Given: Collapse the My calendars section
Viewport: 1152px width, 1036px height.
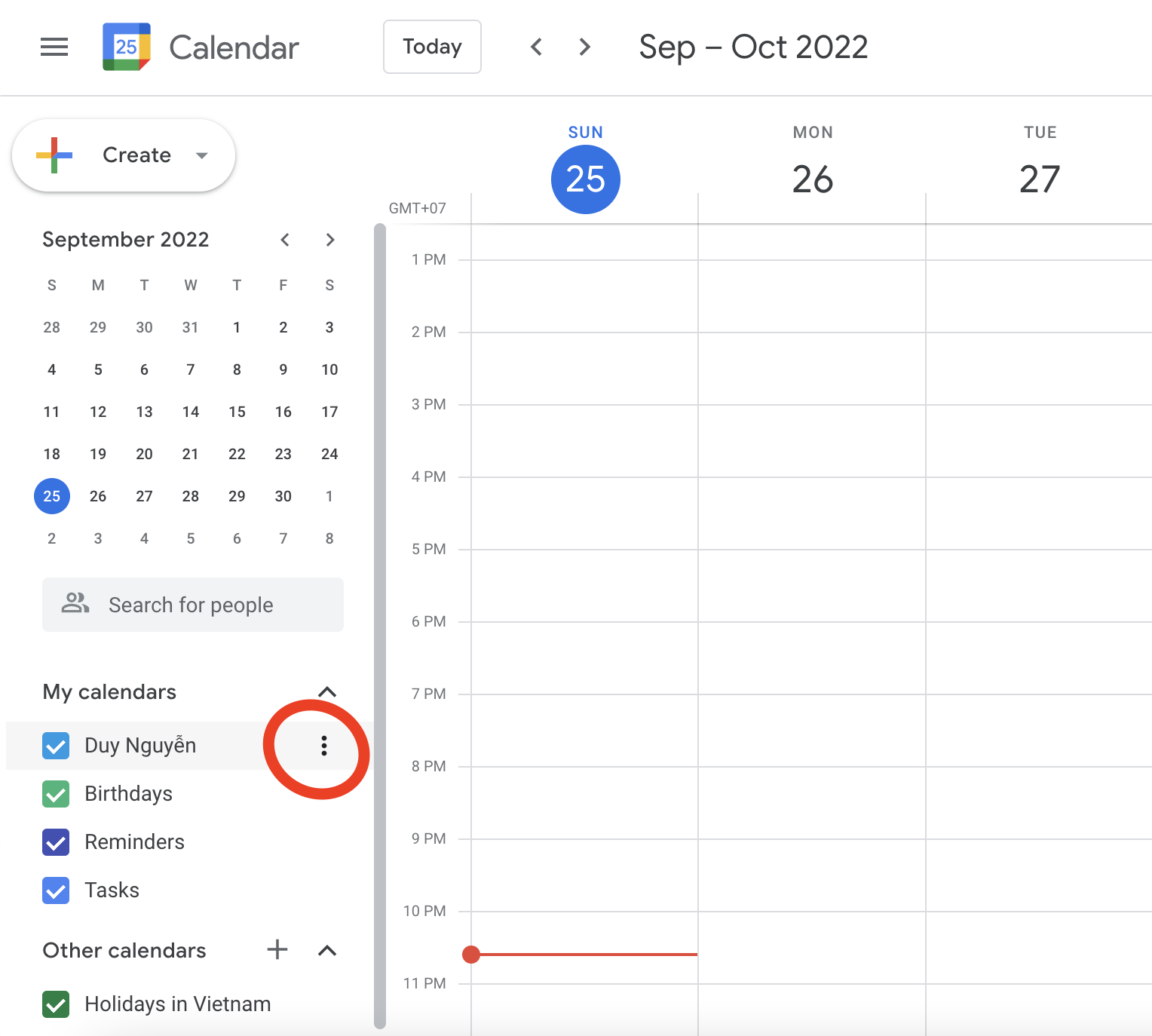Looking at the screenshot, I should (327, 691).
